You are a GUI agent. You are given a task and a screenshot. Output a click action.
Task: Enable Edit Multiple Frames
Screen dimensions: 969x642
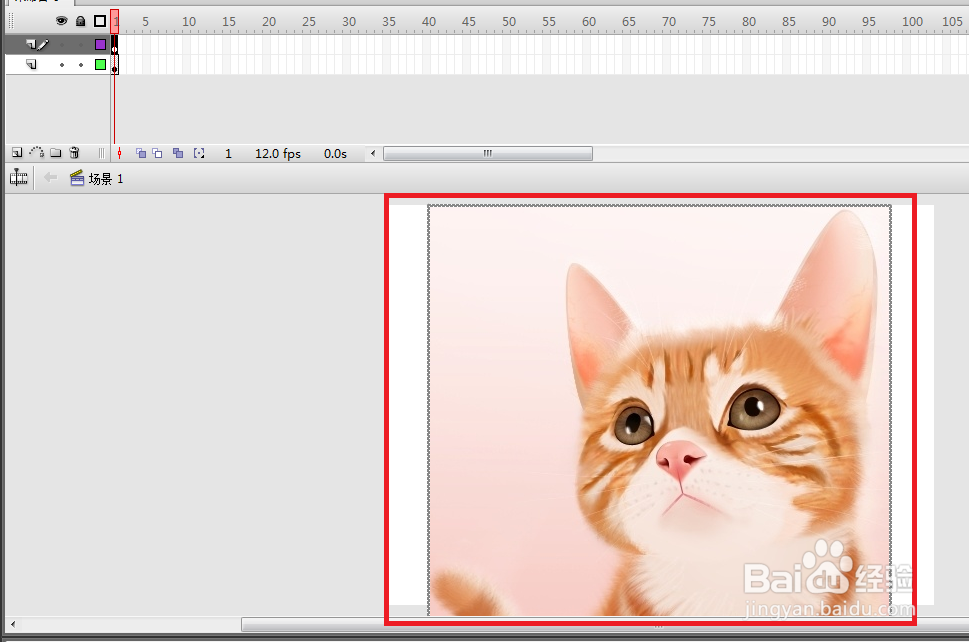pos(178,153)
